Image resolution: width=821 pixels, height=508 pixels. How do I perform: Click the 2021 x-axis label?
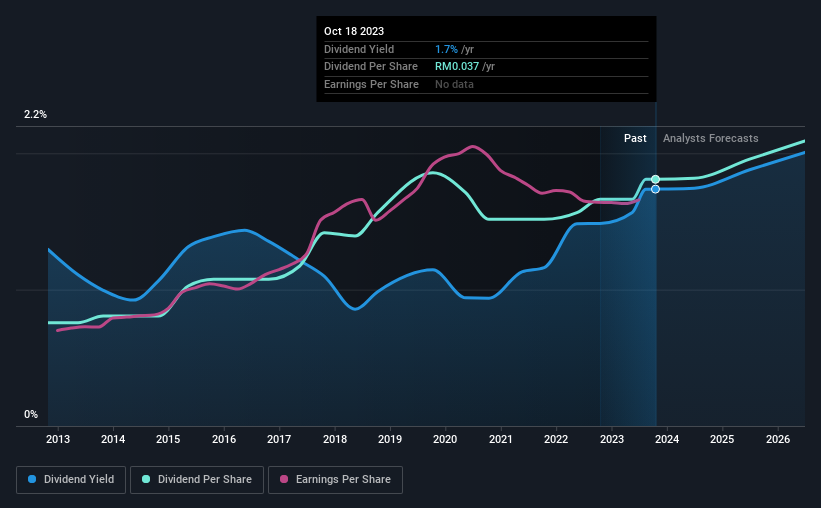(x=501, y=439)
